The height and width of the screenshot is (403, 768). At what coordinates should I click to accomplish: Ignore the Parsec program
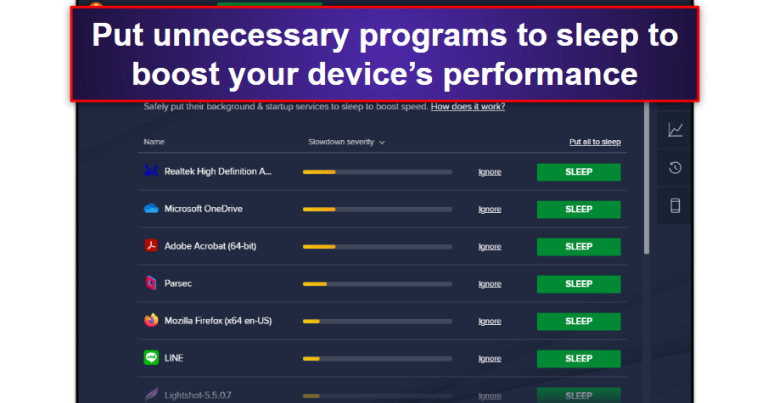tap(490, 284)
